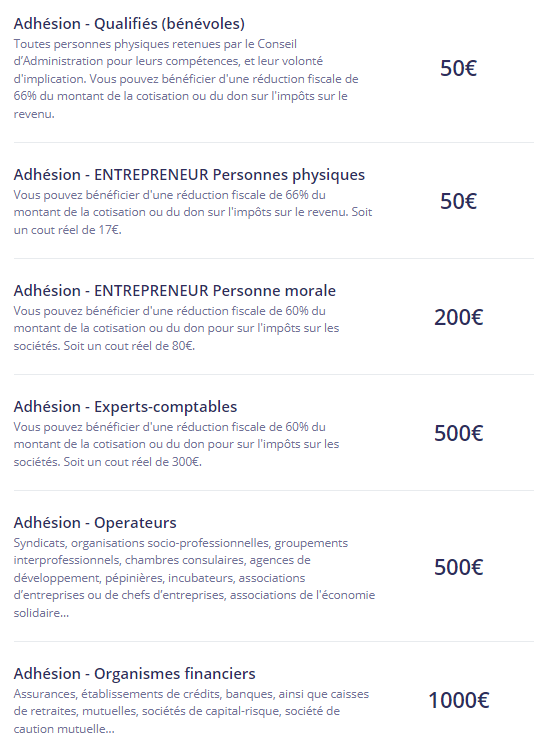Click description mentioning cout réel de 80€
The height and width of the screenshot is (752, 534).
[177, 329]
